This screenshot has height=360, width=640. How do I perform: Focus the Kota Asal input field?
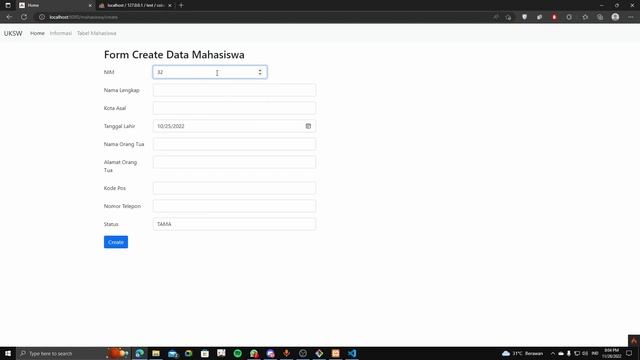(234, 108)
